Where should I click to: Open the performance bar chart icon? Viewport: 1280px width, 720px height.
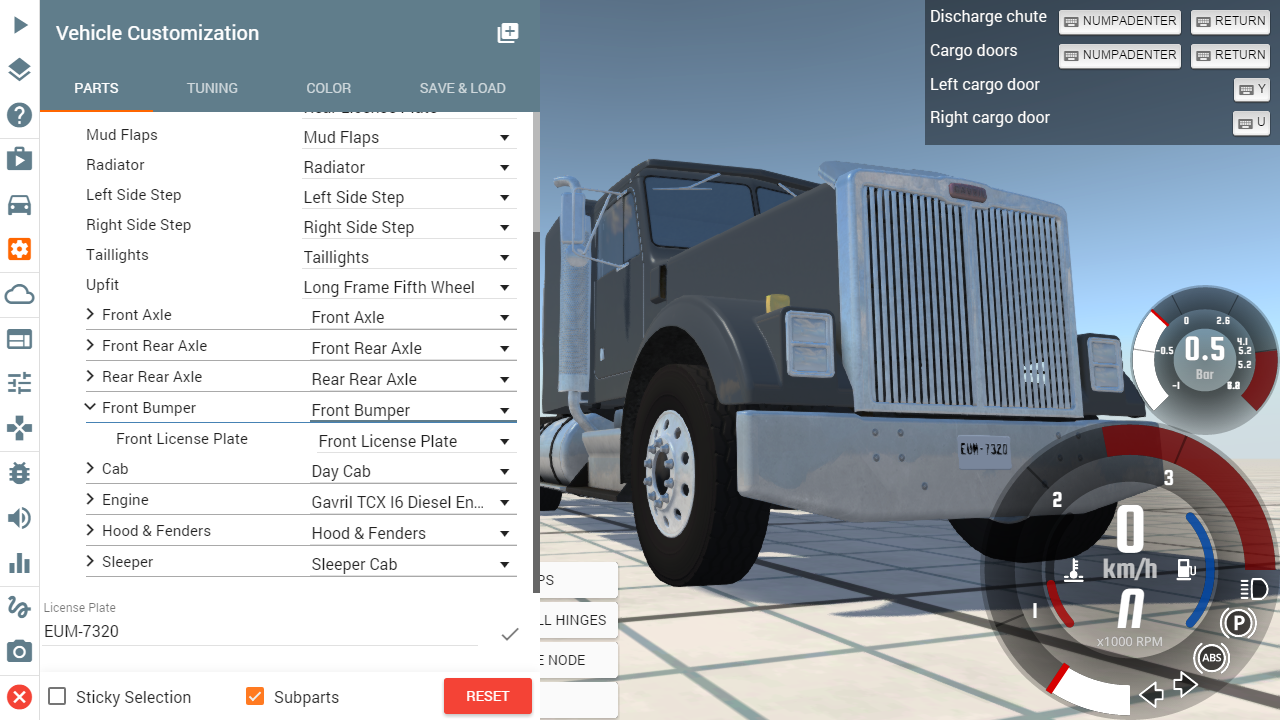pos(20,562)
